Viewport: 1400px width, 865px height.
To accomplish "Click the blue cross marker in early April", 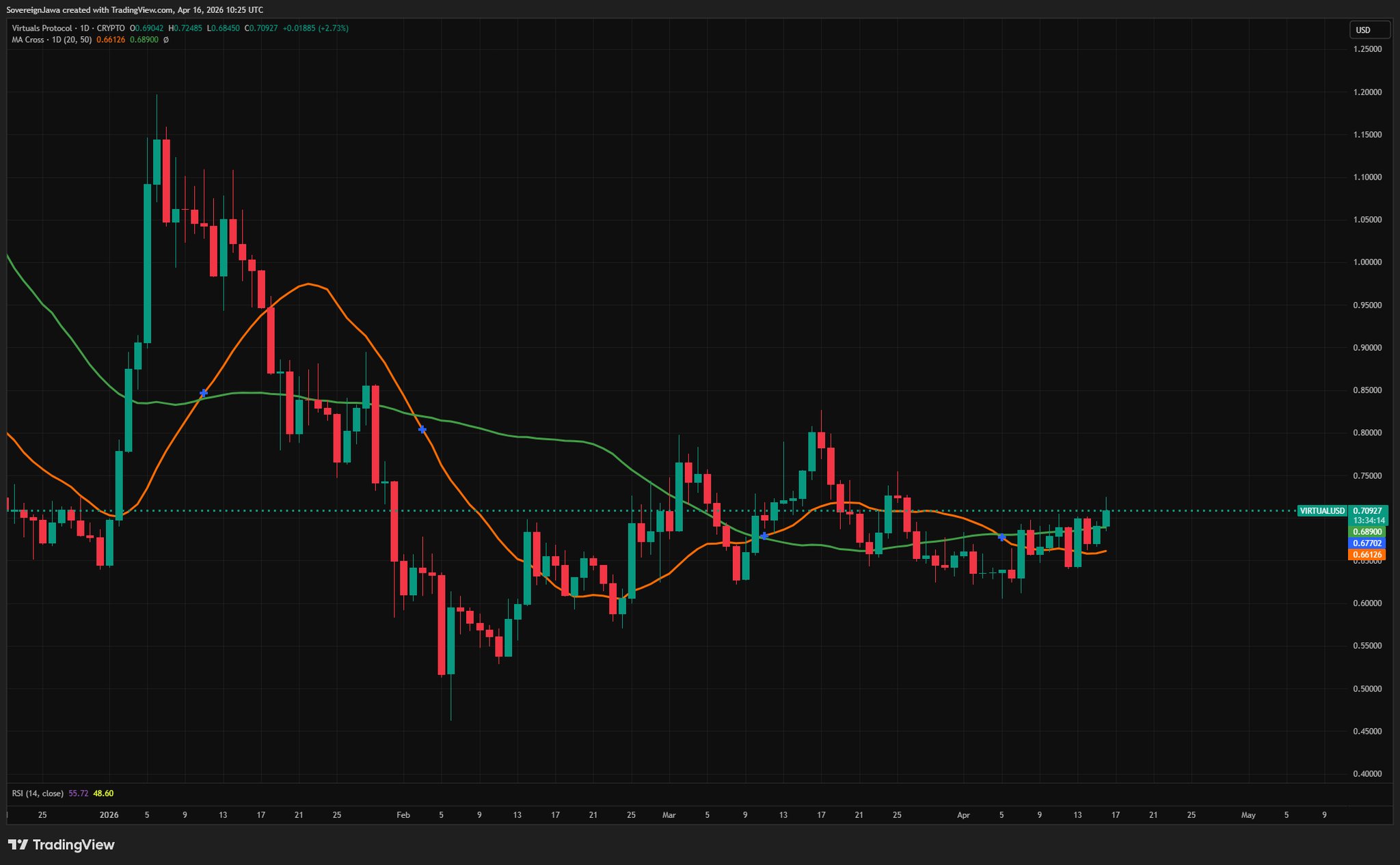I will (1002, 538).
